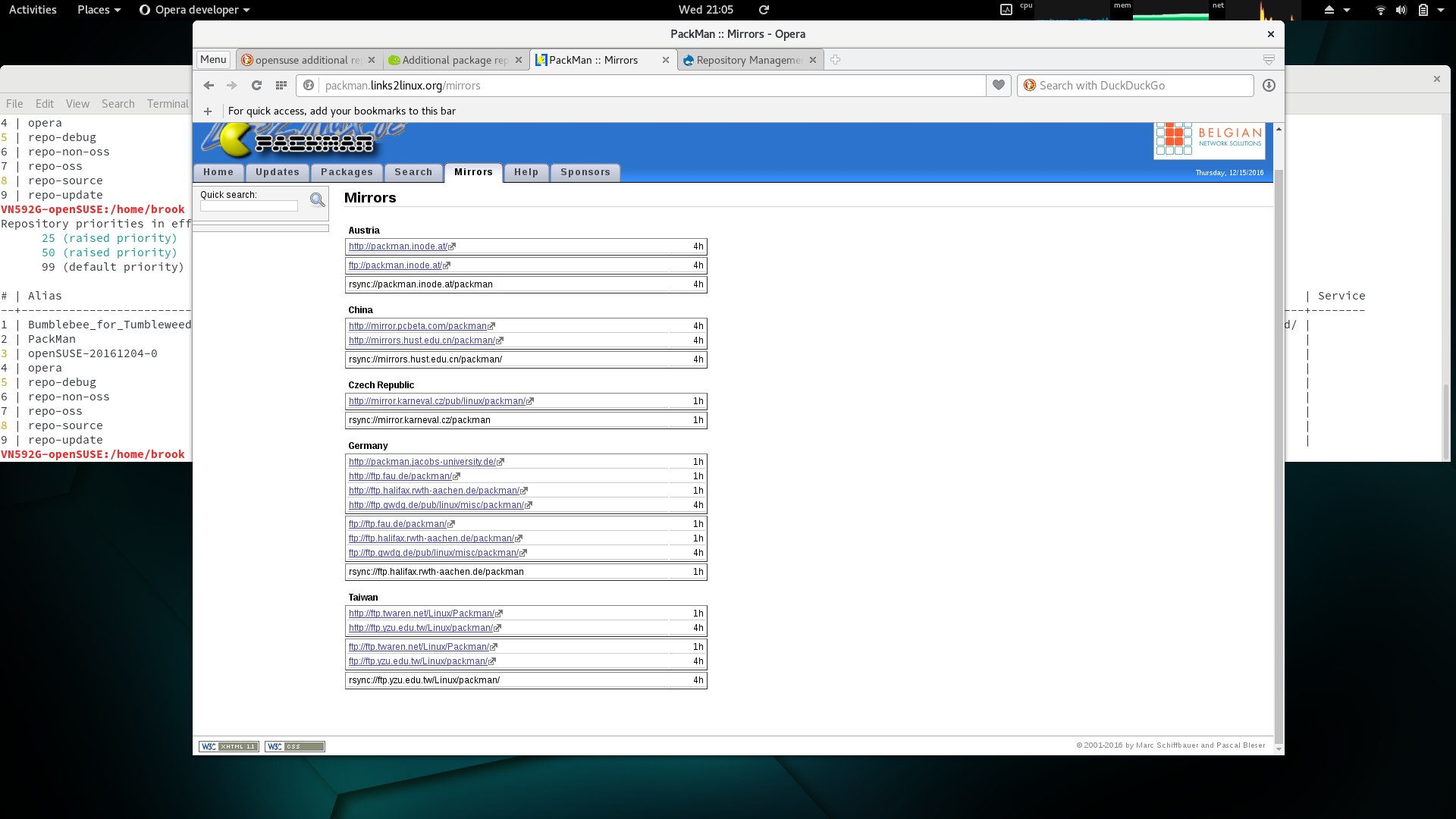
Task: Open the Search navigation tab
Action: click(x=413, y=173)
